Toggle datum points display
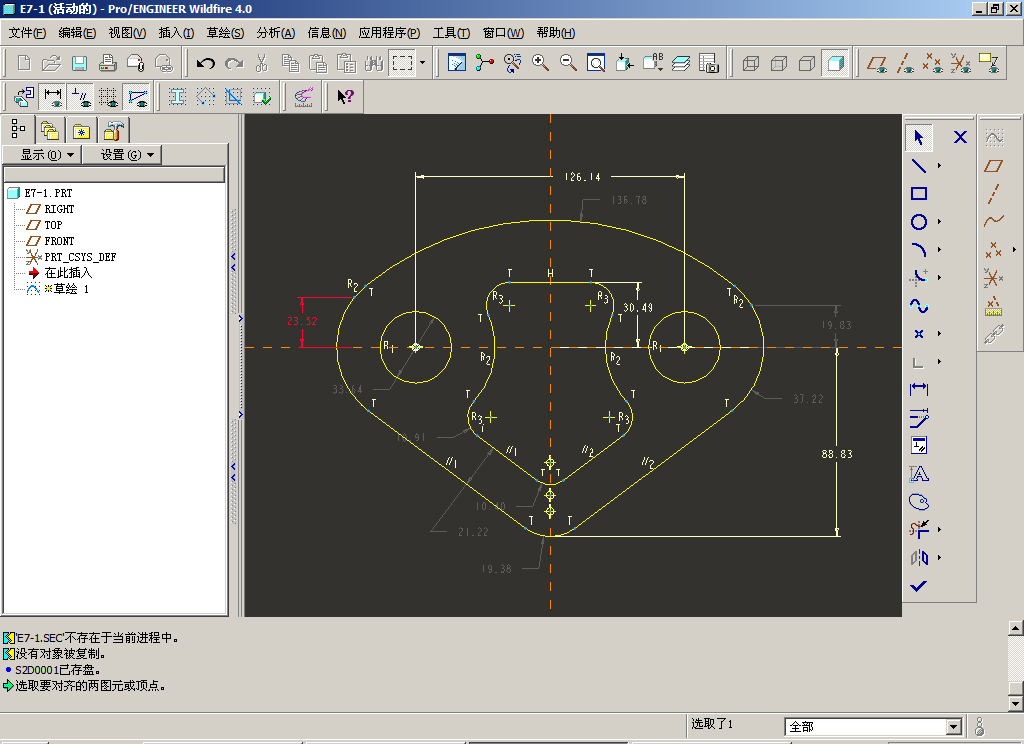The image size is (1024, 744). 933,63
